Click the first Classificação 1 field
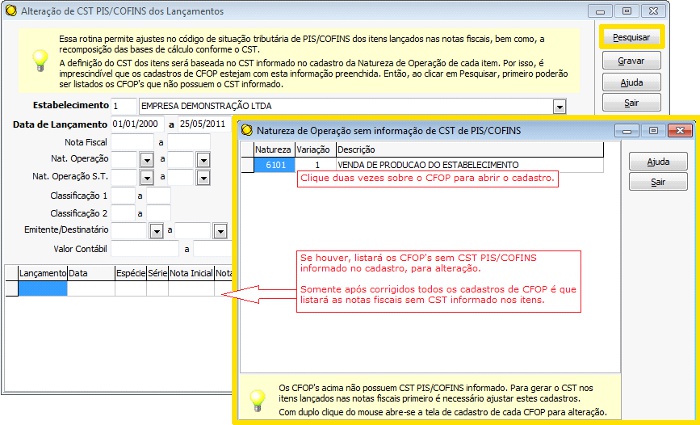This screenshot has width=700, height=425. pos(123,196)
